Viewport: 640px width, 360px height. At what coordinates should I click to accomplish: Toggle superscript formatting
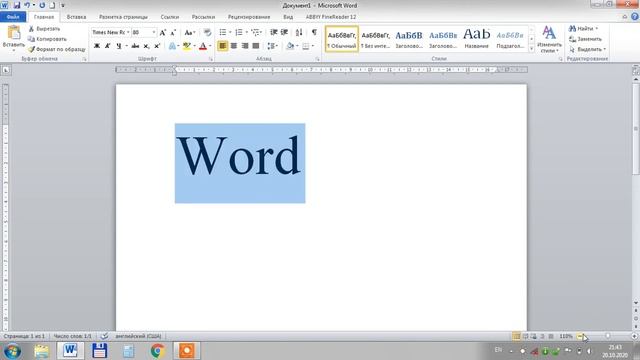click(157, 46)
